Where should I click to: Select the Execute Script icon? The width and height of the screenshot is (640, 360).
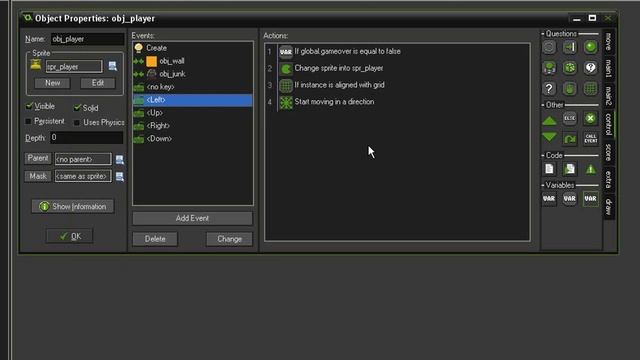570,169
